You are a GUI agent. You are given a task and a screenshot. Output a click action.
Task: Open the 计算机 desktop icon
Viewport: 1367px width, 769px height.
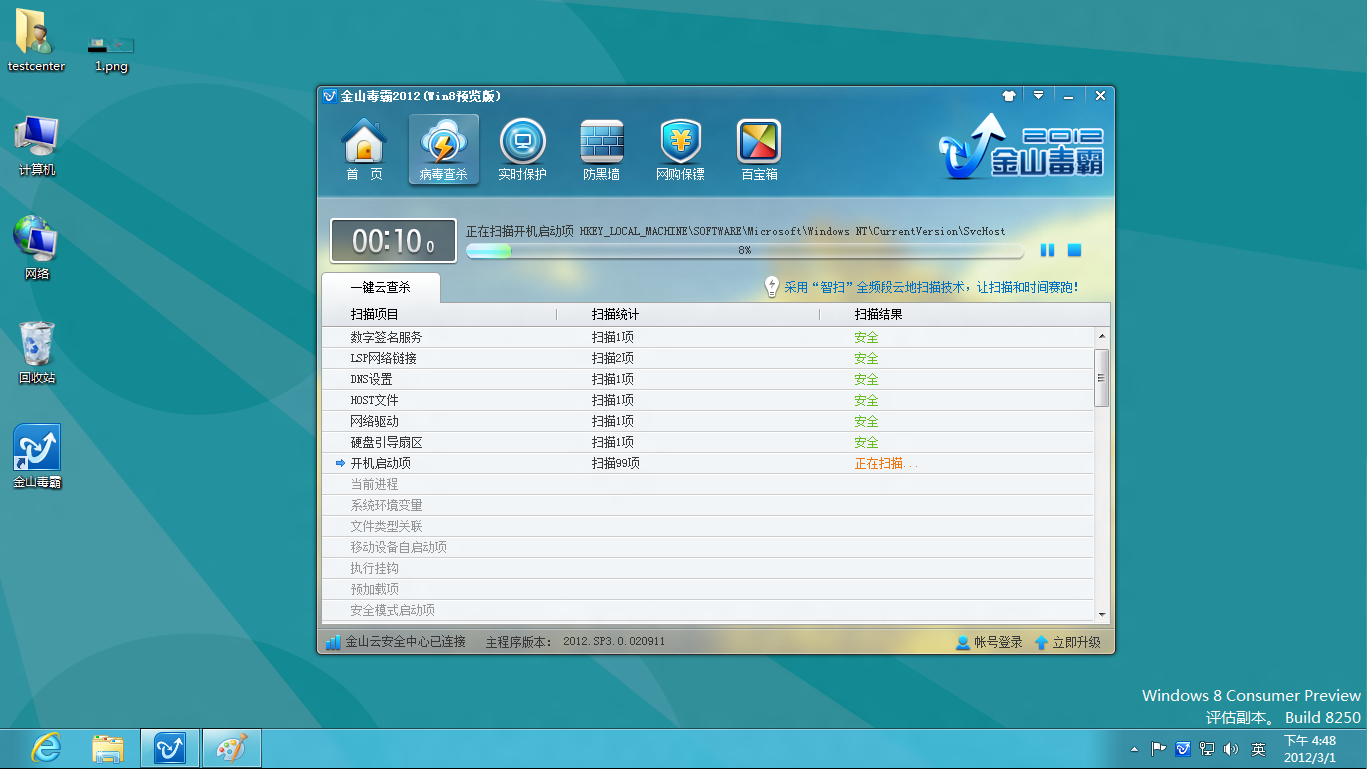click(x=37, y=145)
